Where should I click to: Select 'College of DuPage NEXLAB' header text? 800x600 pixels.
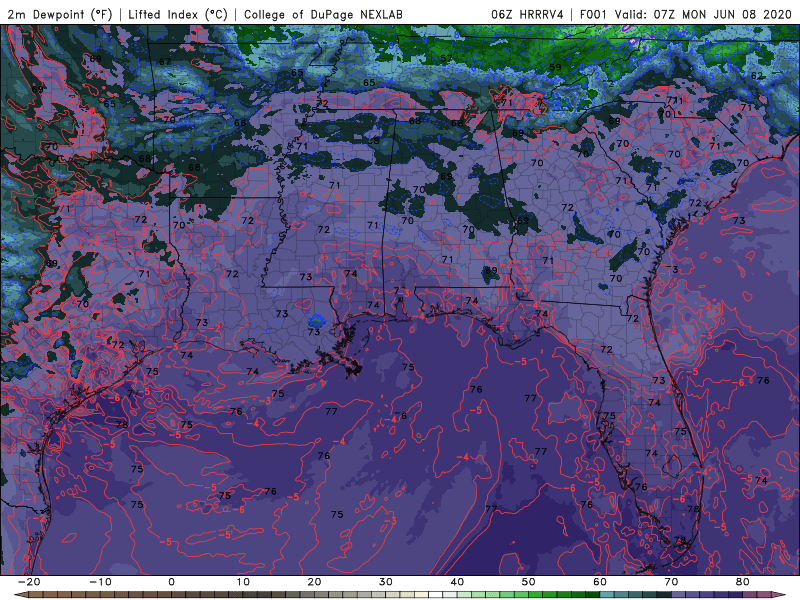(323, 14)
